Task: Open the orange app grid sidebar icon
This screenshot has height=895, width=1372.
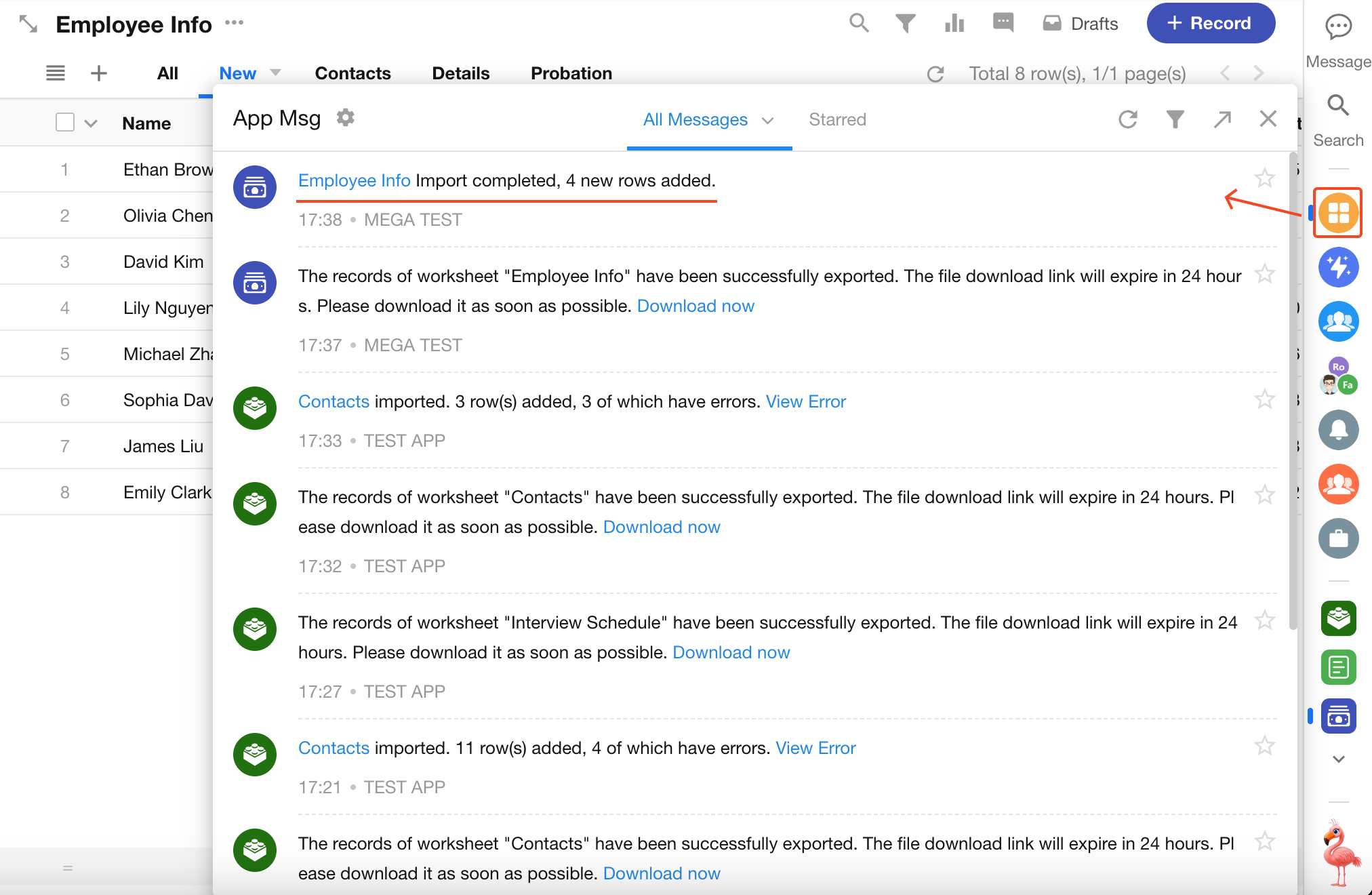Action: point(1338,213)
